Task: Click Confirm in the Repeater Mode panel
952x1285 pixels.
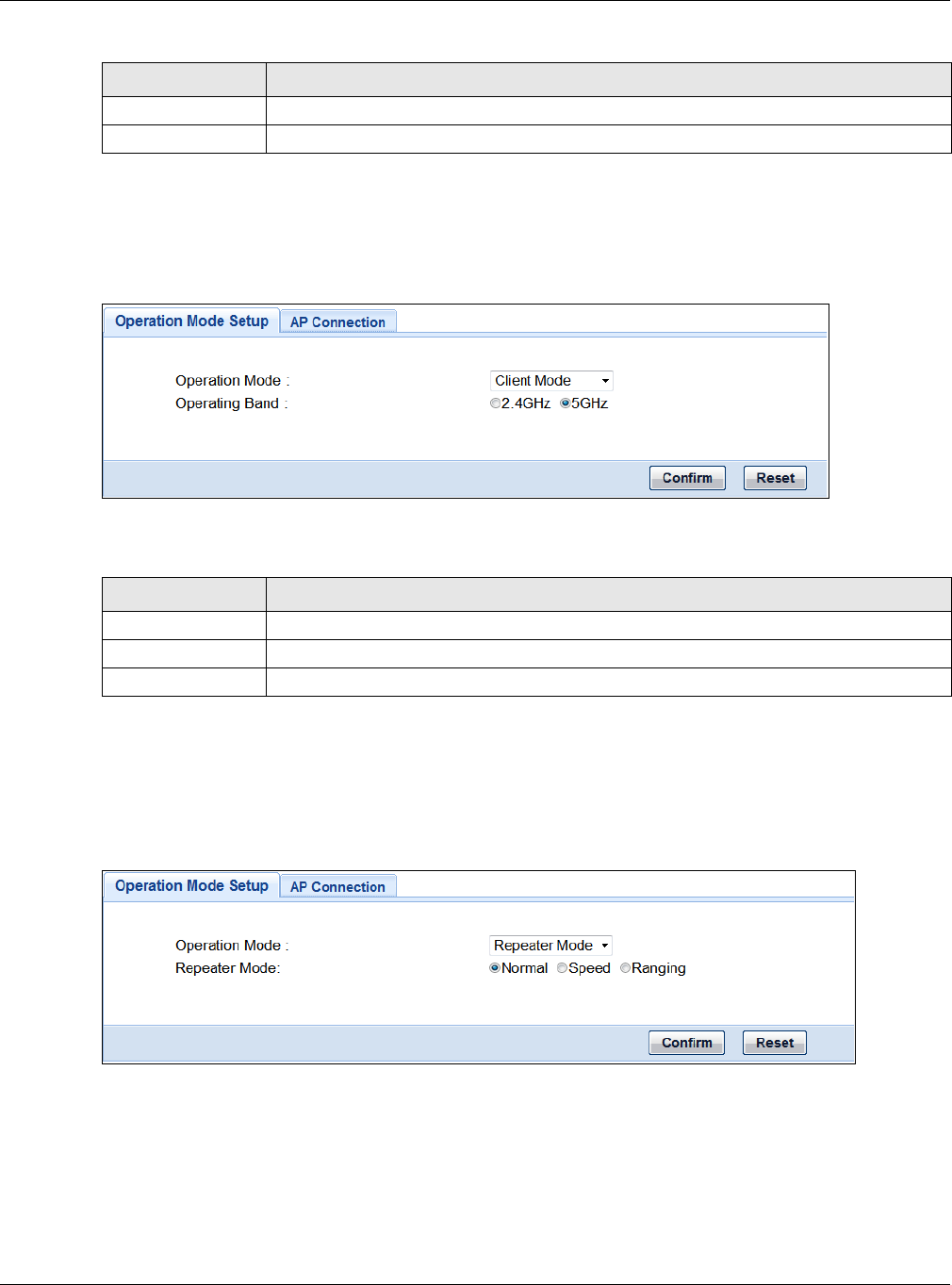Action: (x=686, y=1043)
